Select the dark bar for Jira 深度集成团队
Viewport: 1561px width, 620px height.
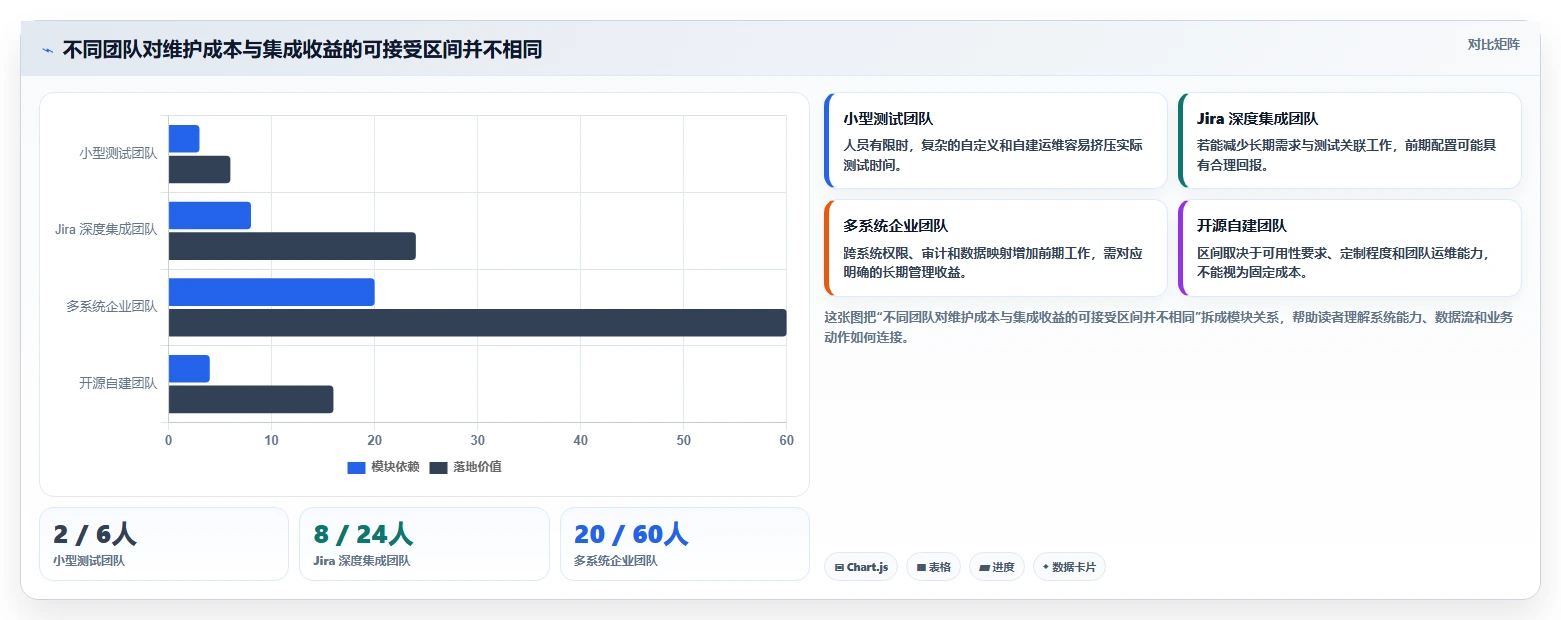click(x=292, y=246)
